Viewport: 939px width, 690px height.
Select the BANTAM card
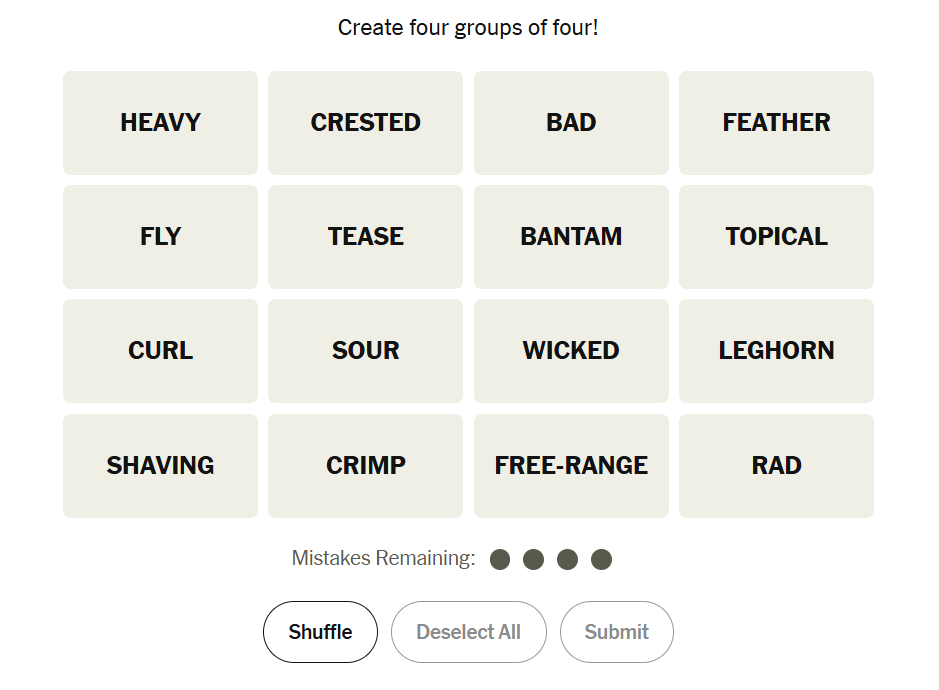tap(571, 237)
